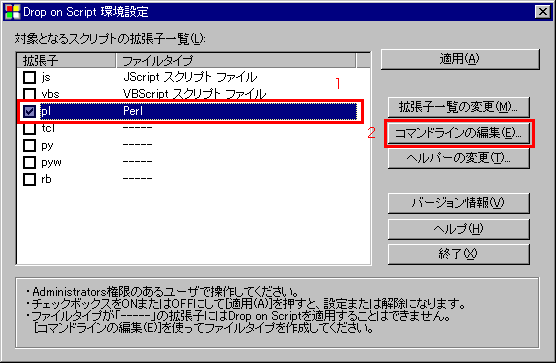Toggle the pyw extension checkbox
Viewport: 556px width, 363px height.
pos(29,162)
